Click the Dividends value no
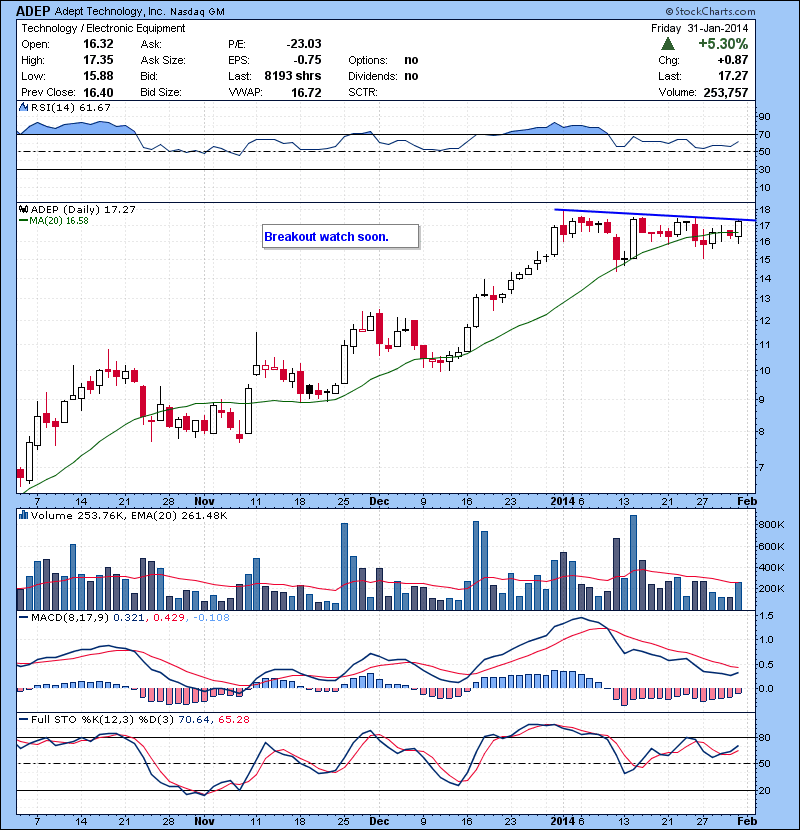This screenshot has width=800, height=830. pos(411,76)
